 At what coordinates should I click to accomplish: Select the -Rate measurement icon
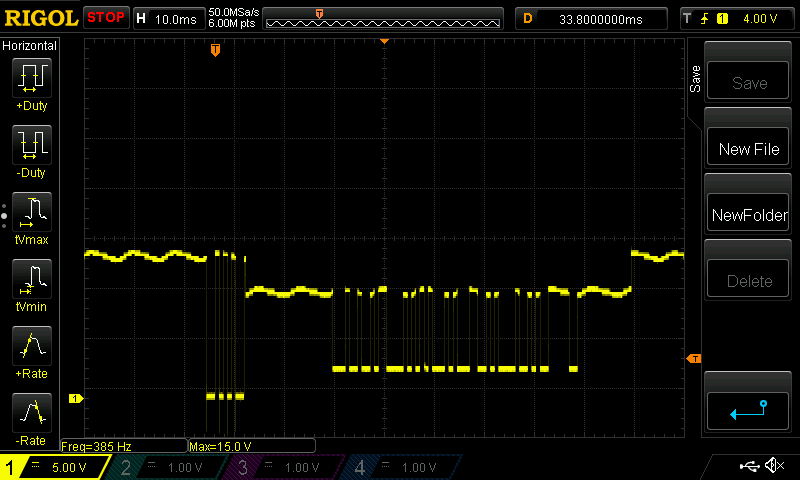pyautogui.click(x=32, y=412)
